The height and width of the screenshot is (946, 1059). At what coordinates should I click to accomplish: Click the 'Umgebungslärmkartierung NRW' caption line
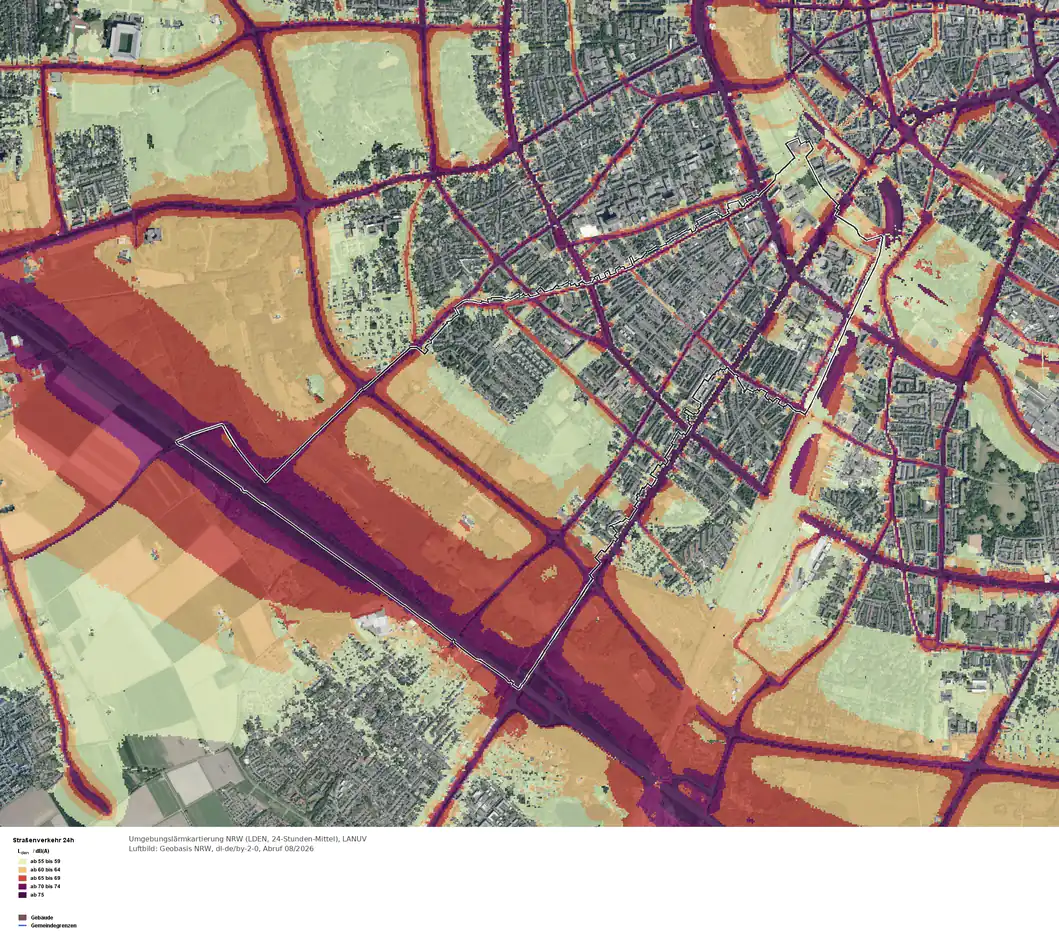tap(248, 839)
